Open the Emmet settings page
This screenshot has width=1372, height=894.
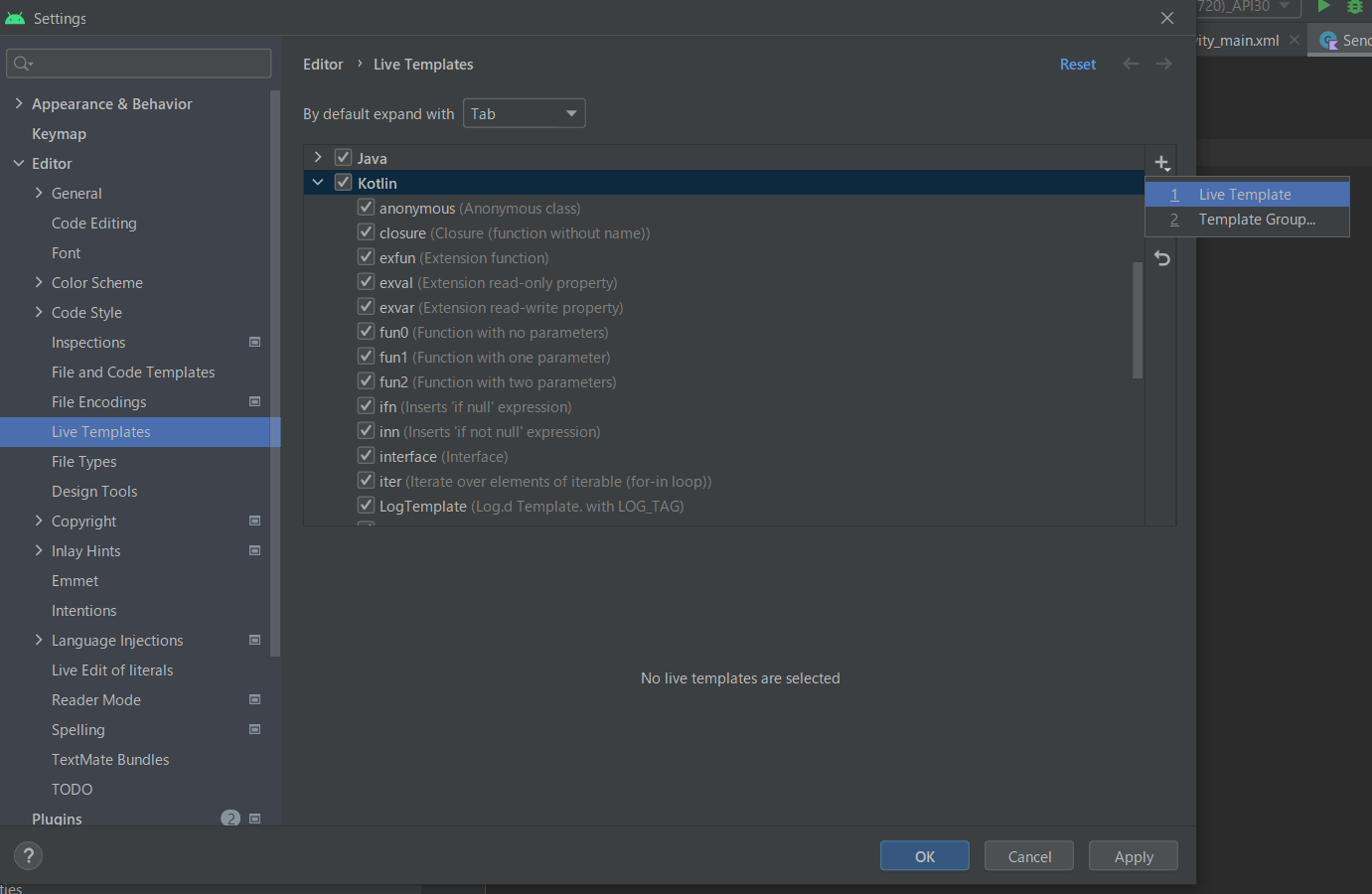(75, 580)
